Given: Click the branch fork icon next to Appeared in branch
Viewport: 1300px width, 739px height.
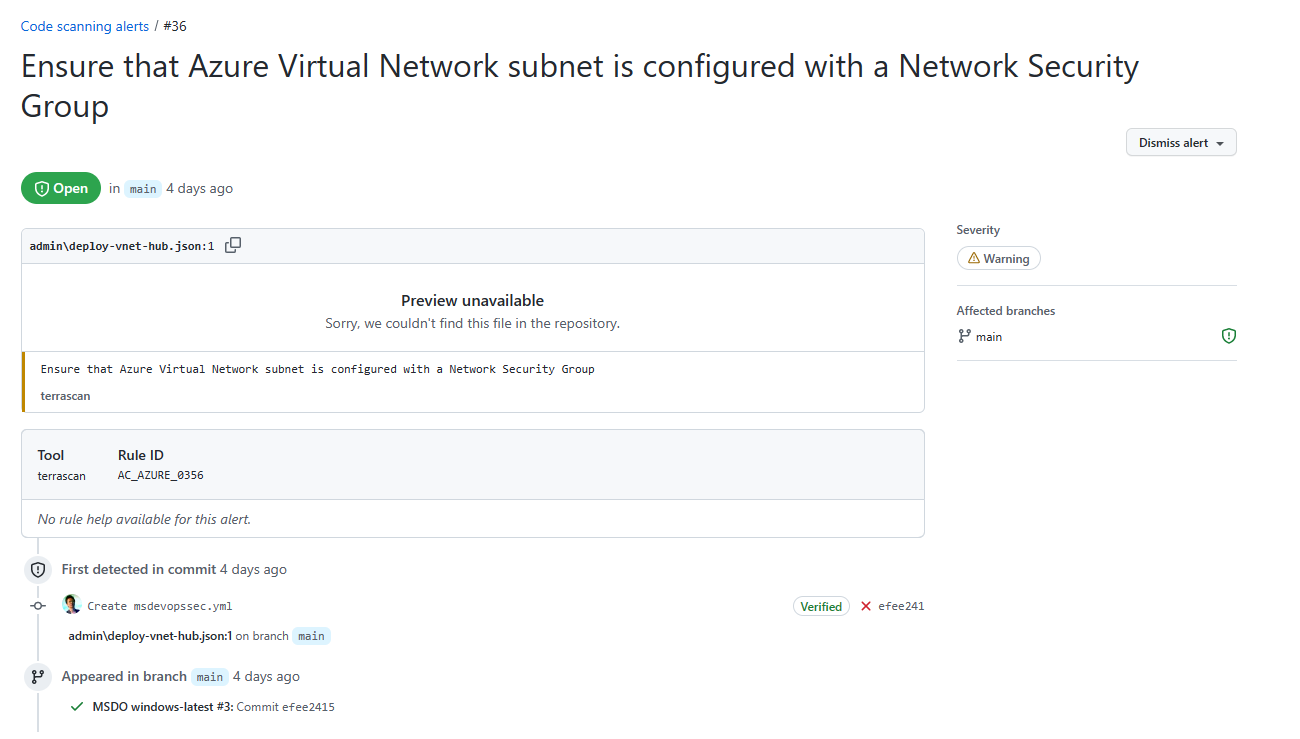Looking at the screenshot, I should click(x=37, y=676).
